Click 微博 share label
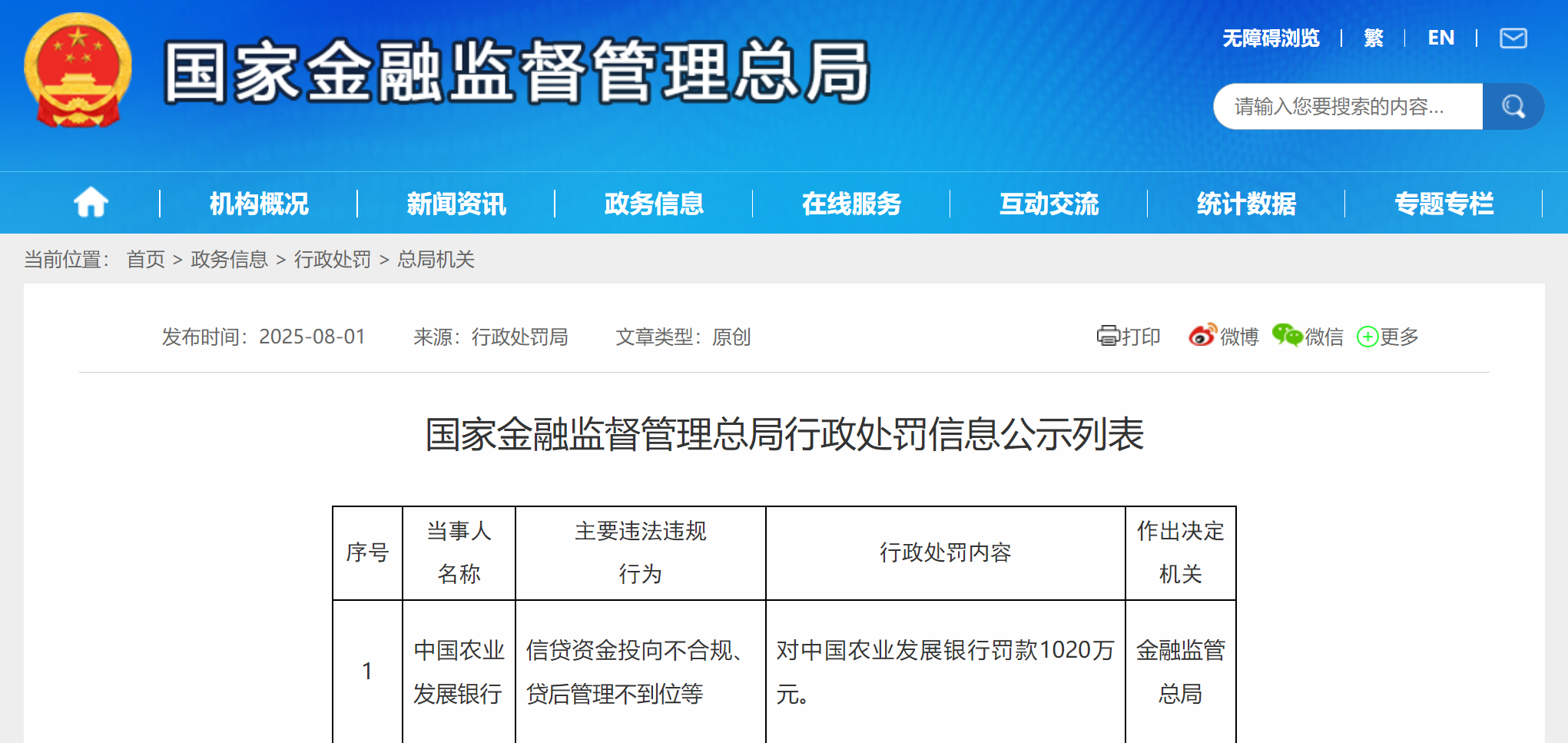The width and height of the screenshot is (1568, 743). (1239, 337)
